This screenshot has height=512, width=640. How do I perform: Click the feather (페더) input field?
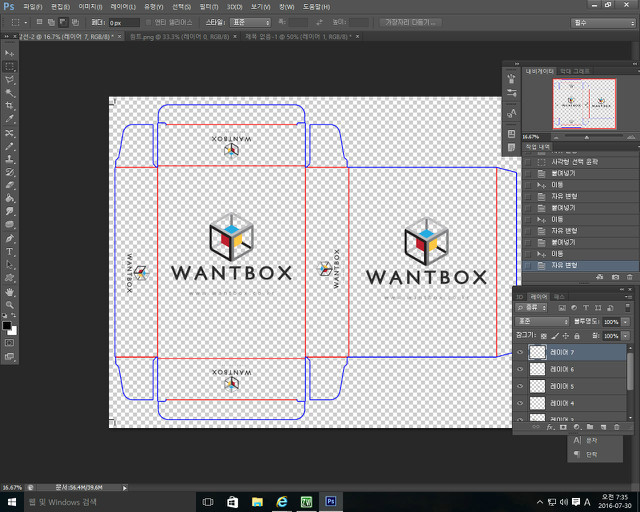pyautogui.click(x=124, y=23)
